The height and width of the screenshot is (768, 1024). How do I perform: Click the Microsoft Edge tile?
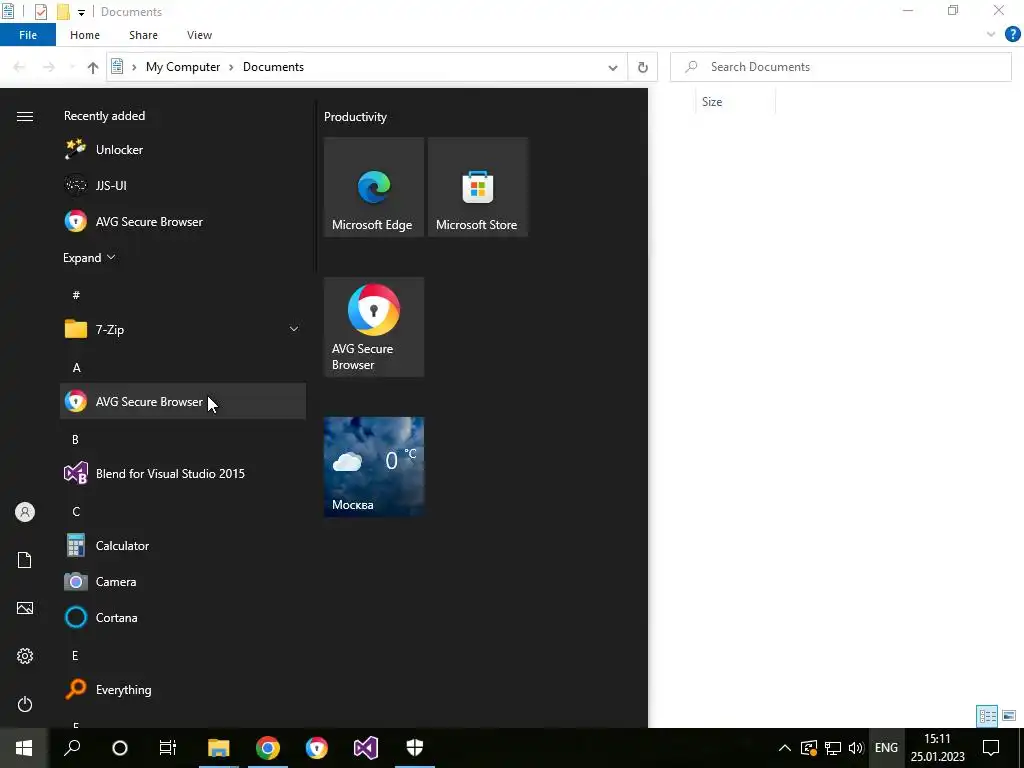pos(374,187)
